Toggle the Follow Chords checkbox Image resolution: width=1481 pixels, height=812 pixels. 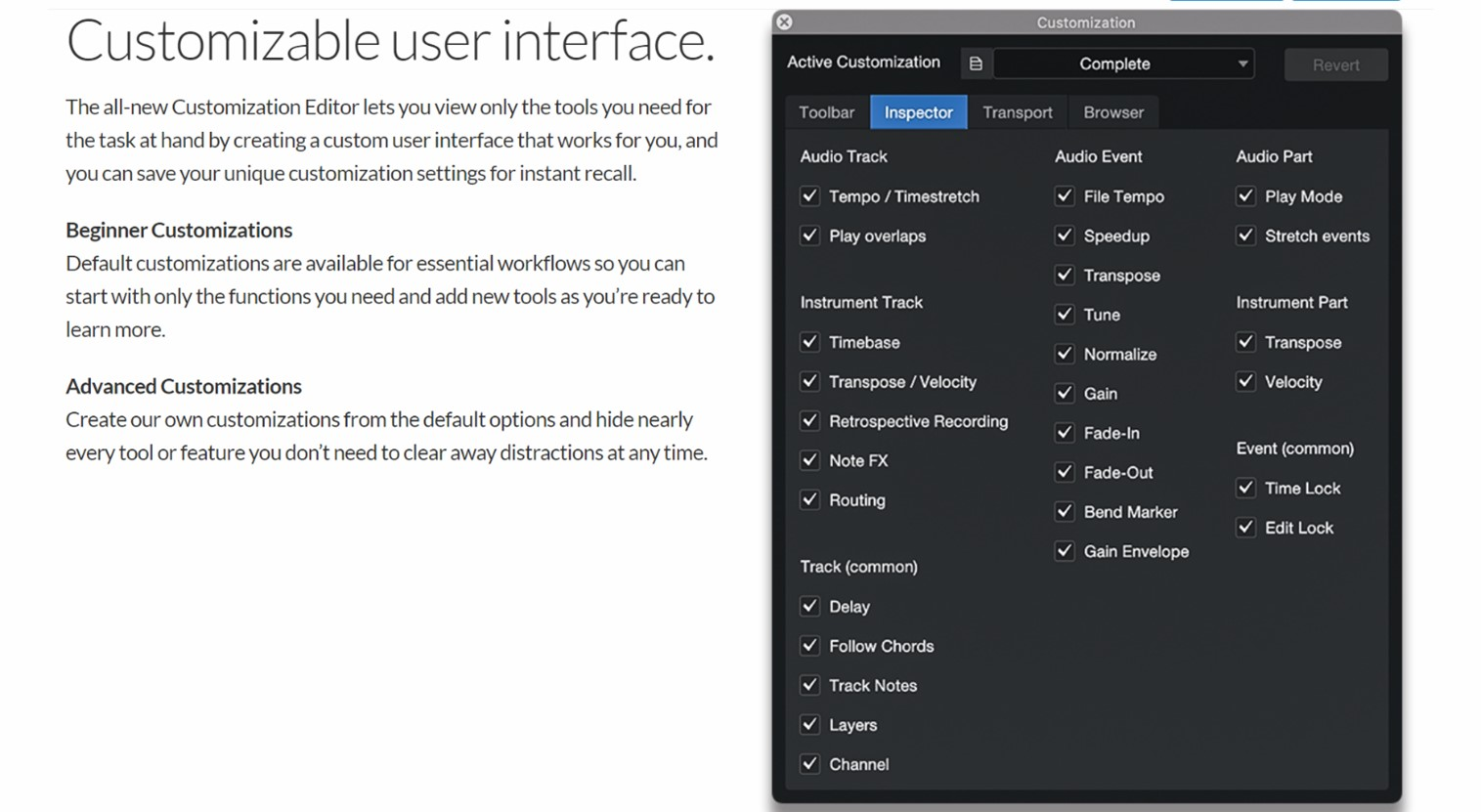(x=809, y=644)
